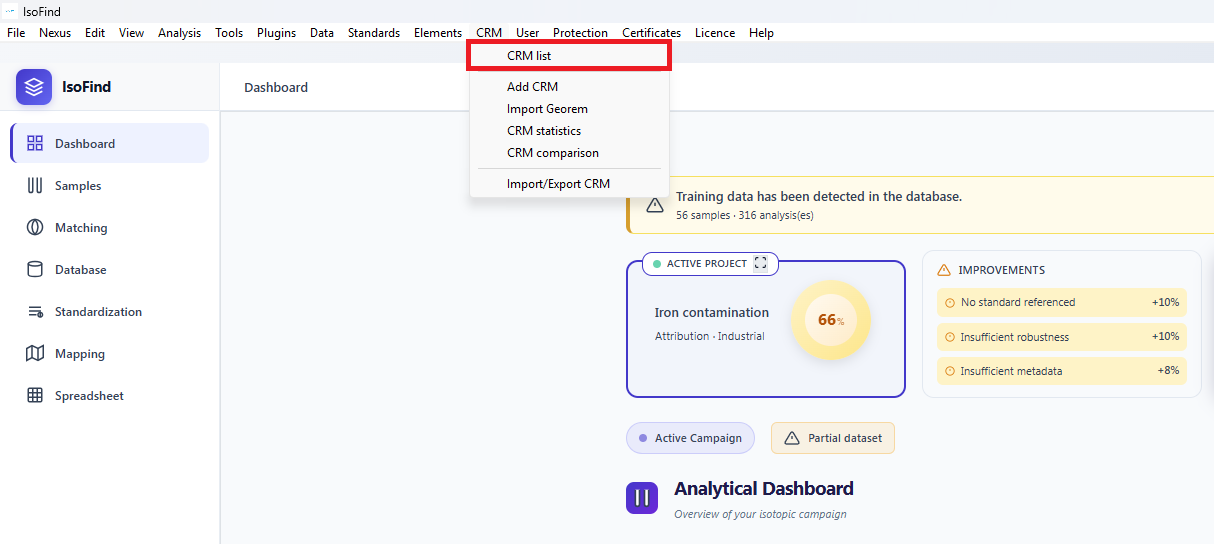Expand the Plugins menu
1214x544 pixels.
point(276,33)
